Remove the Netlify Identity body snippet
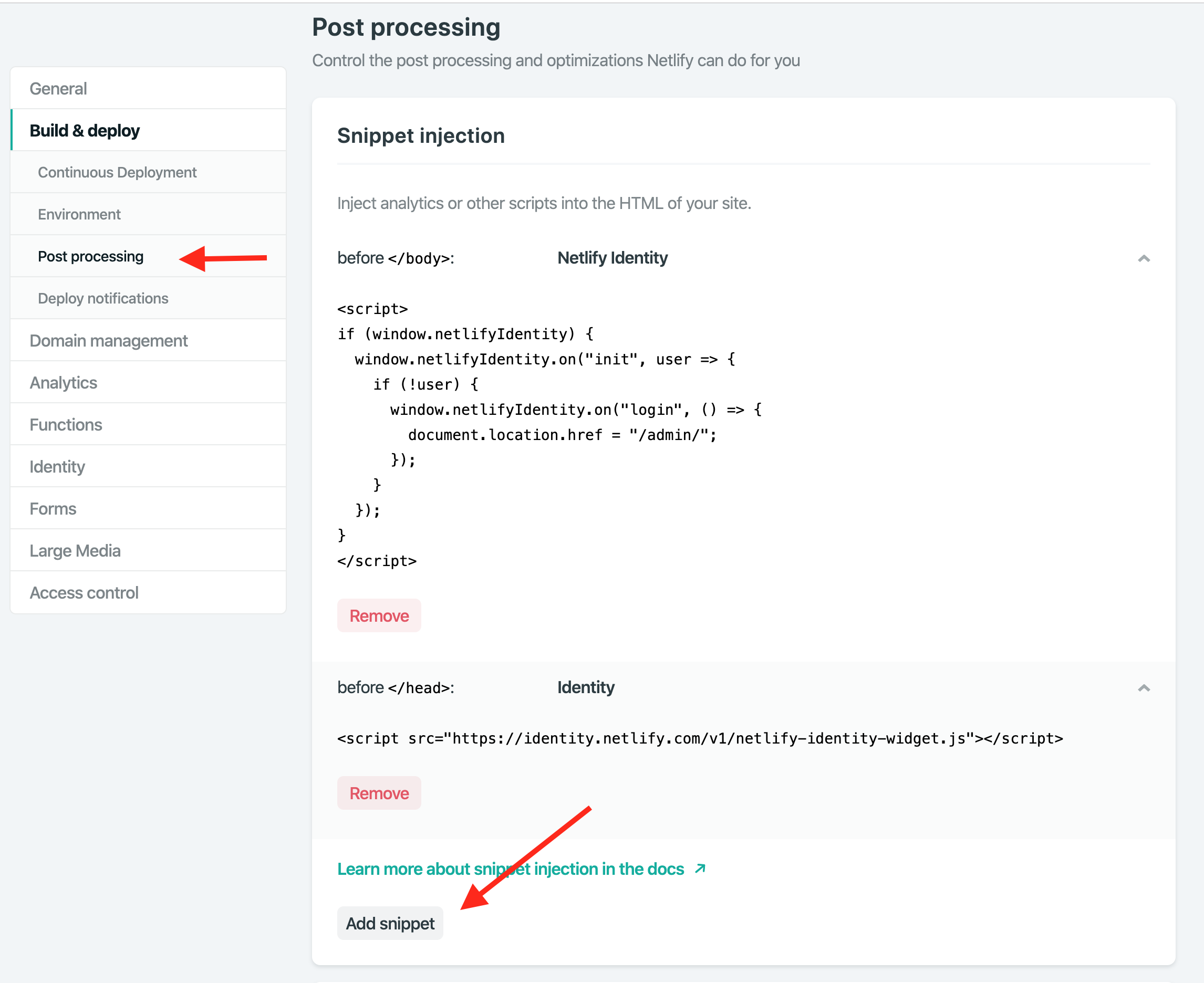Screen dimensions: 1204x983 click(379, 615)
